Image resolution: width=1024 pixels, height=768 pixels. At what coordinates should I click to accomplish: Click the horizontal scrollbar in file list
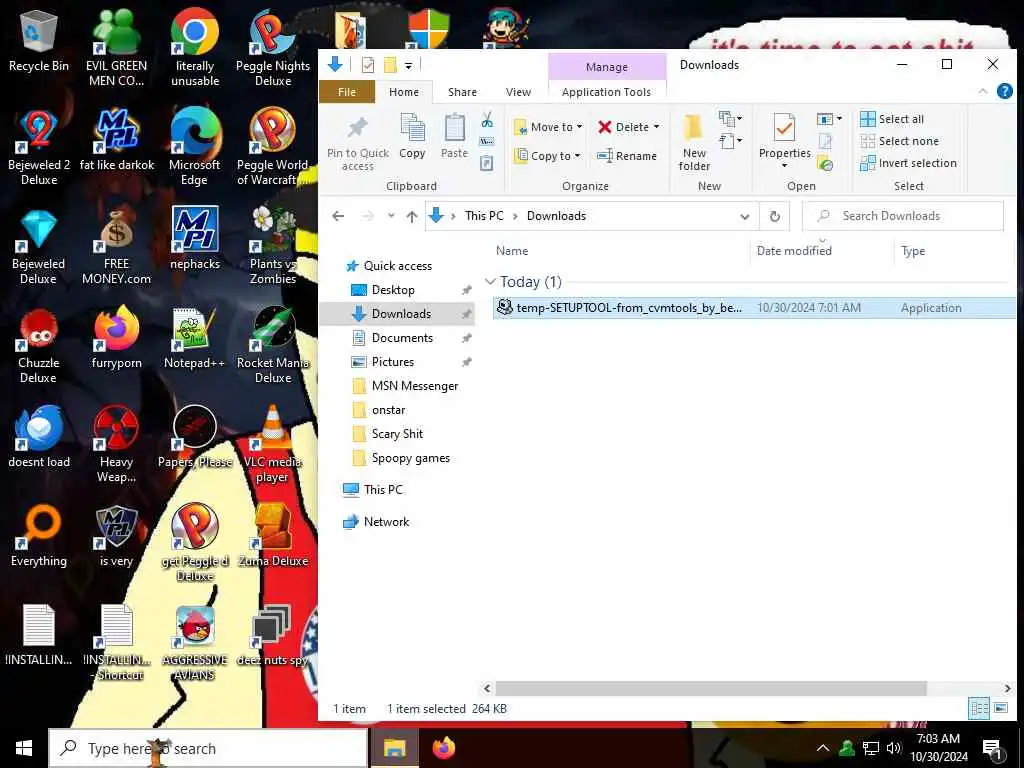[x=711, y=688]
